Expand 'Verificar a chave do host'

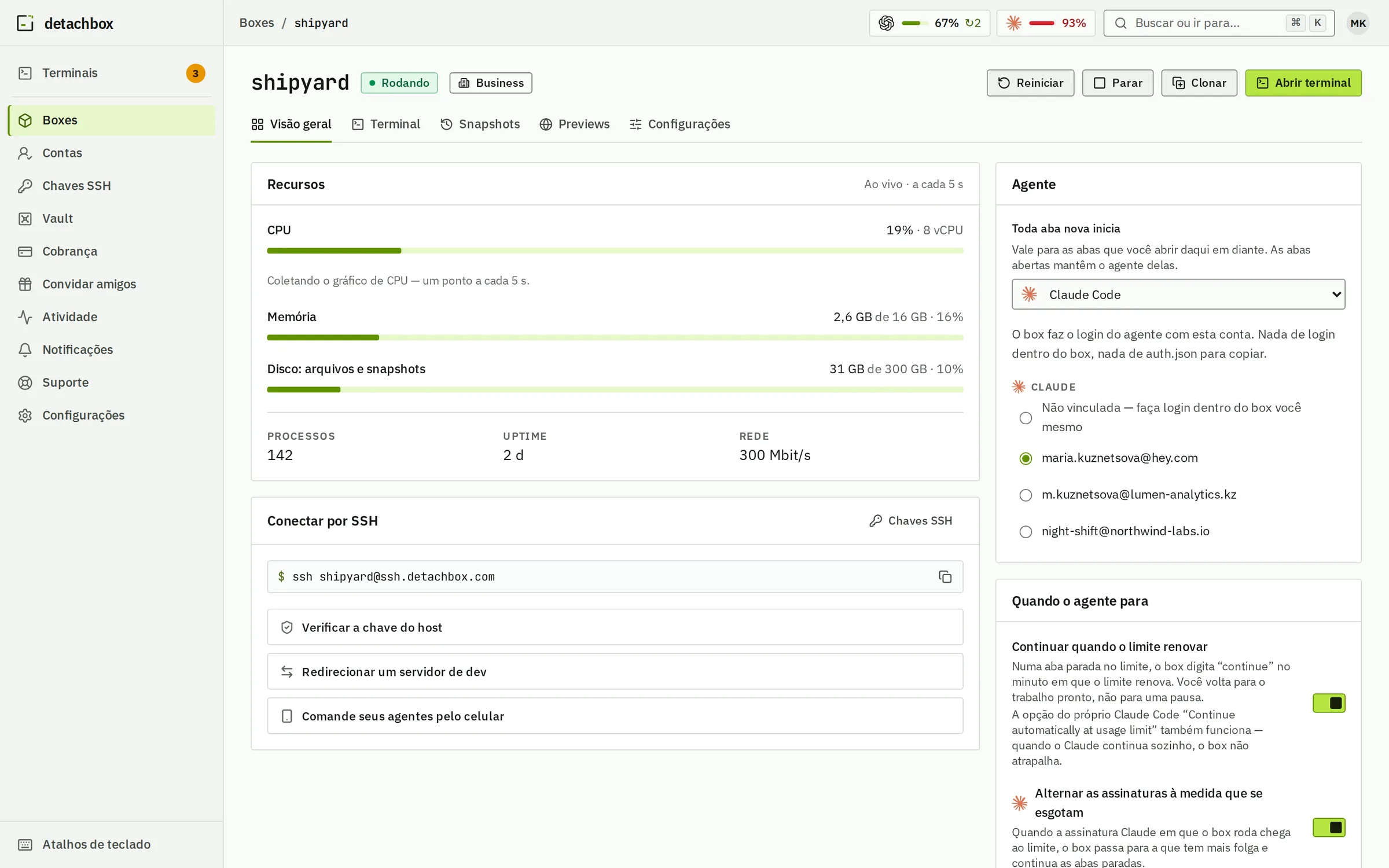tap(615, 627)
